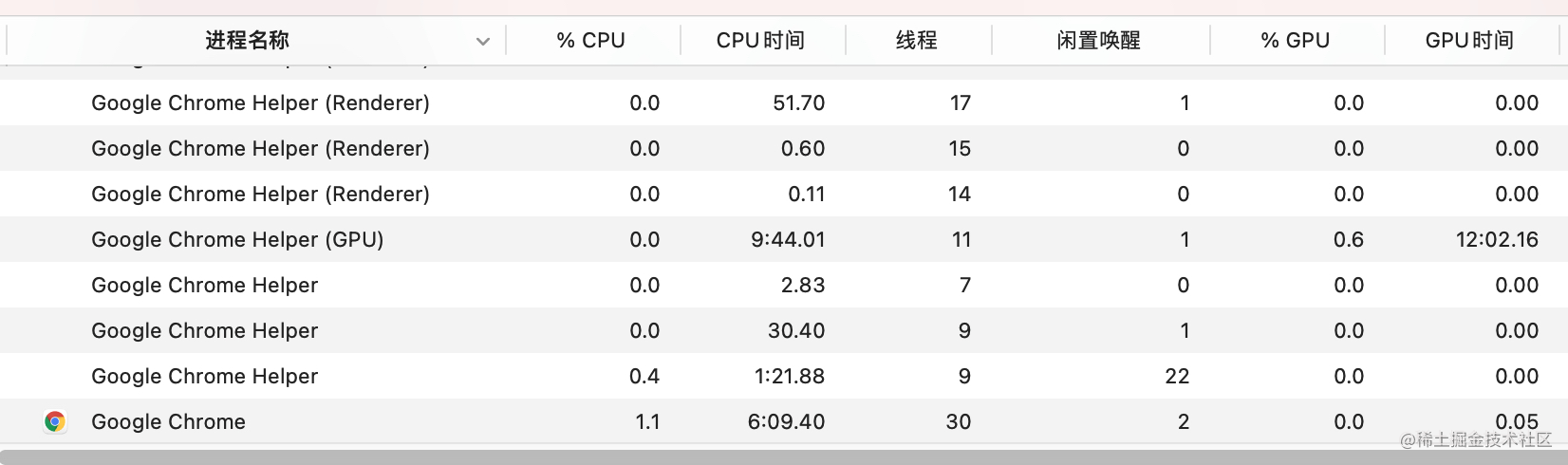Viewport: 1568px width, 465px height.
Task: Sort by the CPU时间 column header
Action: [762, 40]
